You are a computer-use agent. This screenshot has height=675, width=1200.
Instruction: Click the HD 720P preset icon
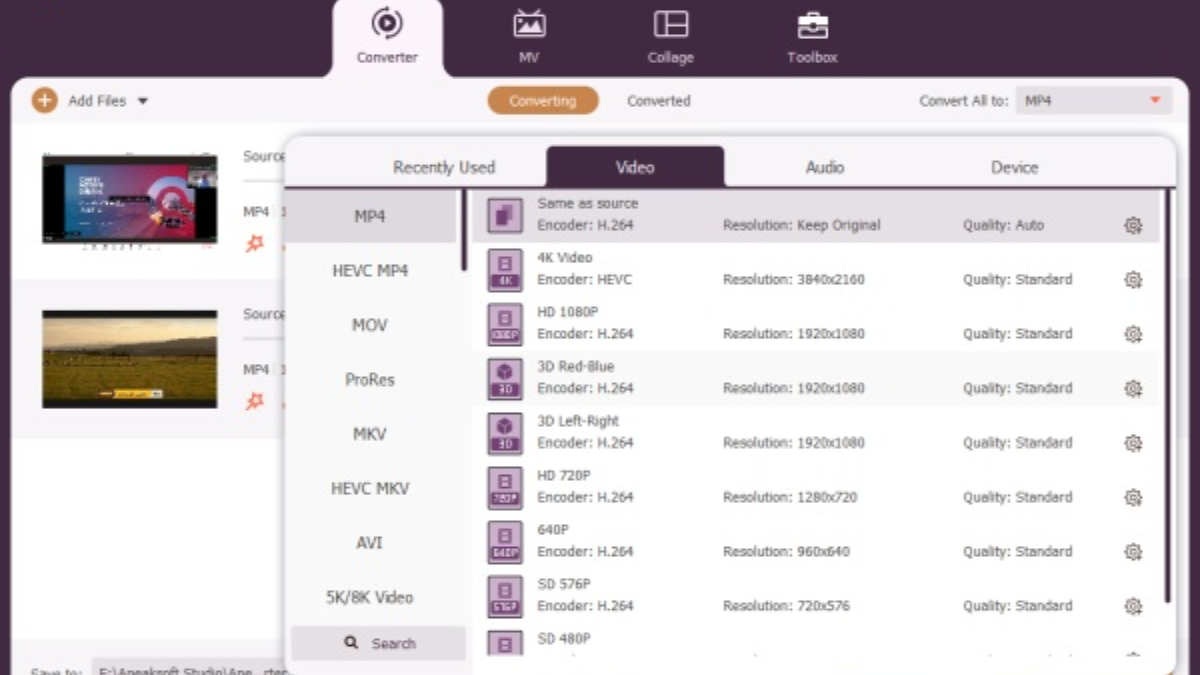pyautogui.click(x=505, y=487)
